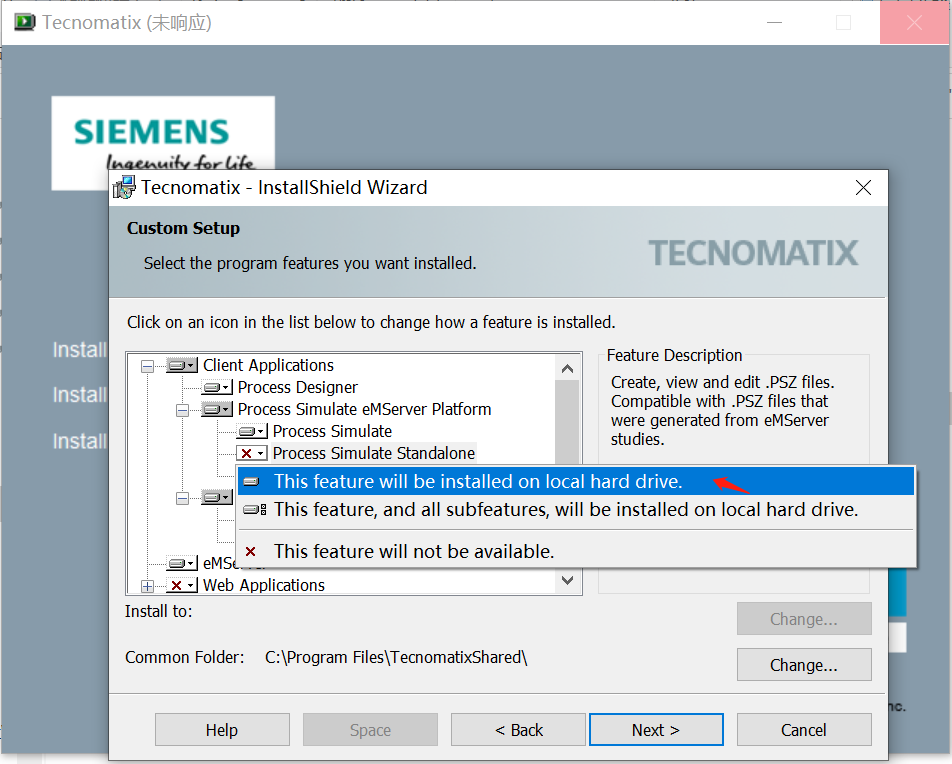Image resolution: width=952 pixels, height=764 pixels.
Task: Expand the Web Applications tree node
Action: pos(147,586)
